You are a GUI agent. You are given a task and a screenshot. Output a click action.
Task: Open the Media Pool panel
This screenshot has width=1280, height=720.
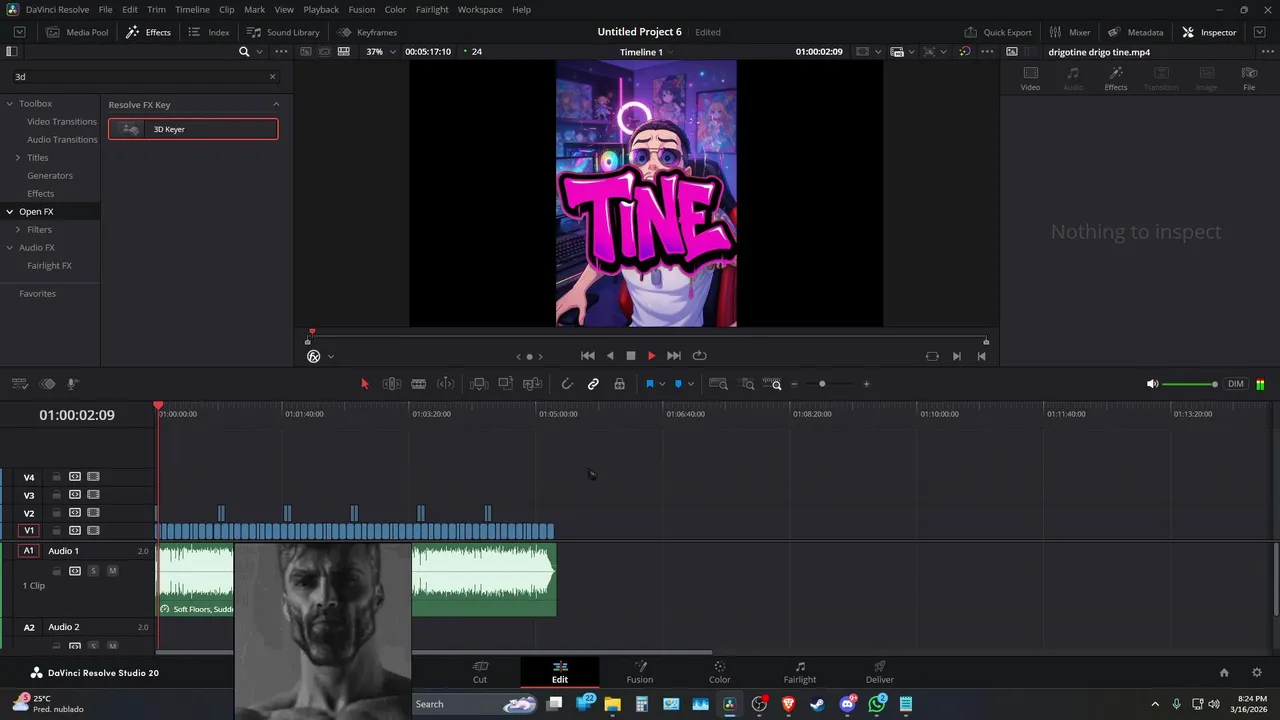[x=78, y=32]
